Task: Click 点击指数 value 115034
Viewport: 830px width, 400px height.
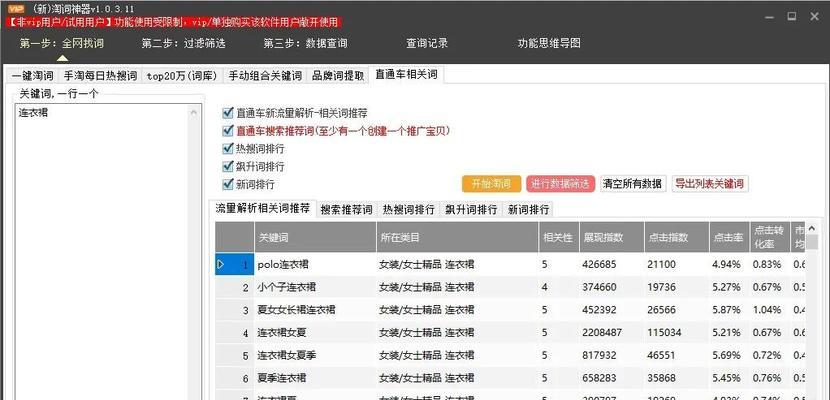Action: tap(664, 333)
